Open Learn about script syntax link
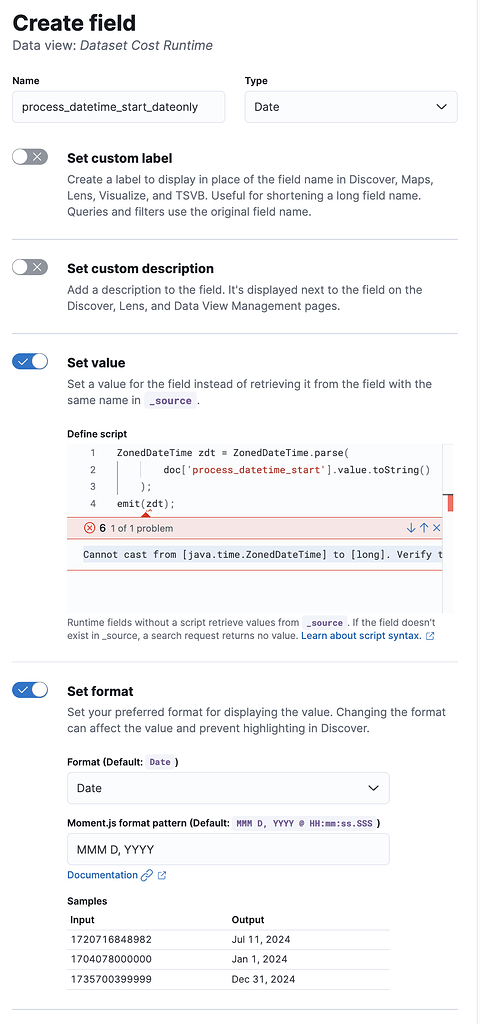 coord(361,635)
